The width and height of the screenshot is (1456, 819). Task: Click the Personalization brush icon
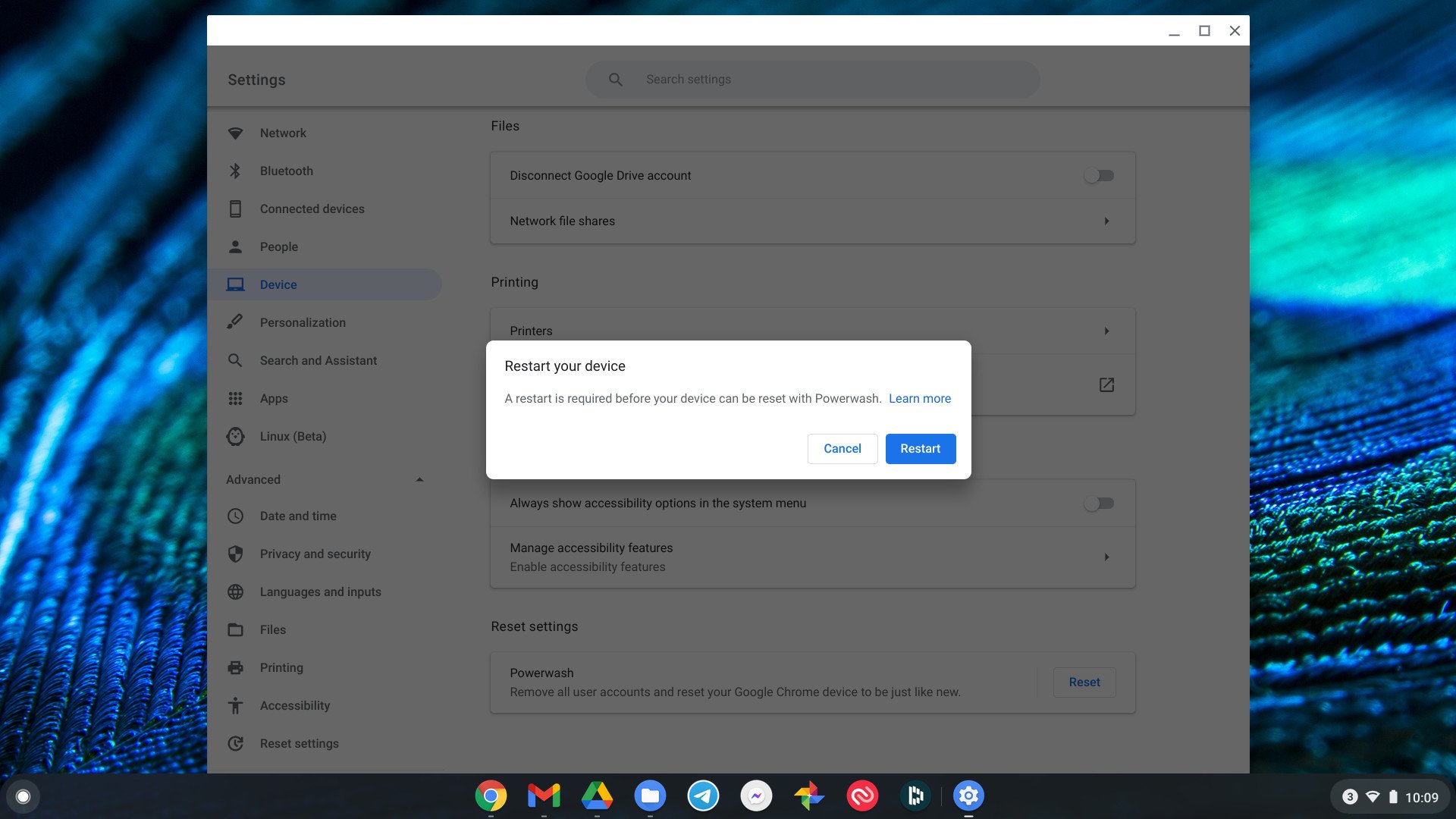[x=235, y=322]
